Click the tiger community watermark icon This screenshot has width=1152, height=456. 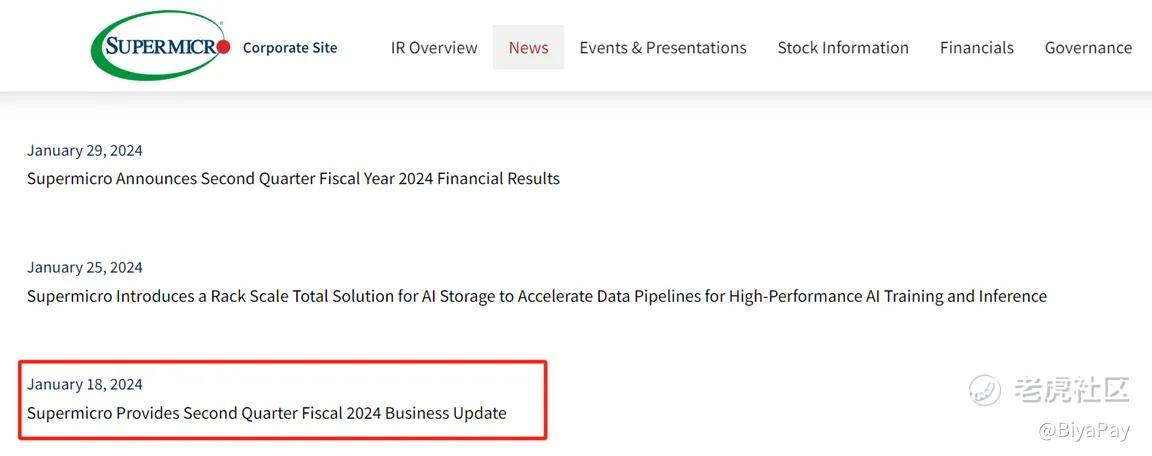tap(984, 389)
